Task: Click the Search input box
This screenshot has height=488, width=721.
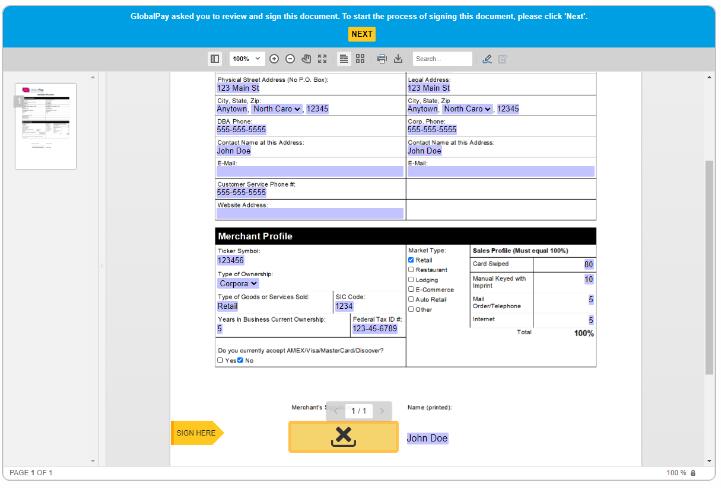Action: tap(442, 59)
